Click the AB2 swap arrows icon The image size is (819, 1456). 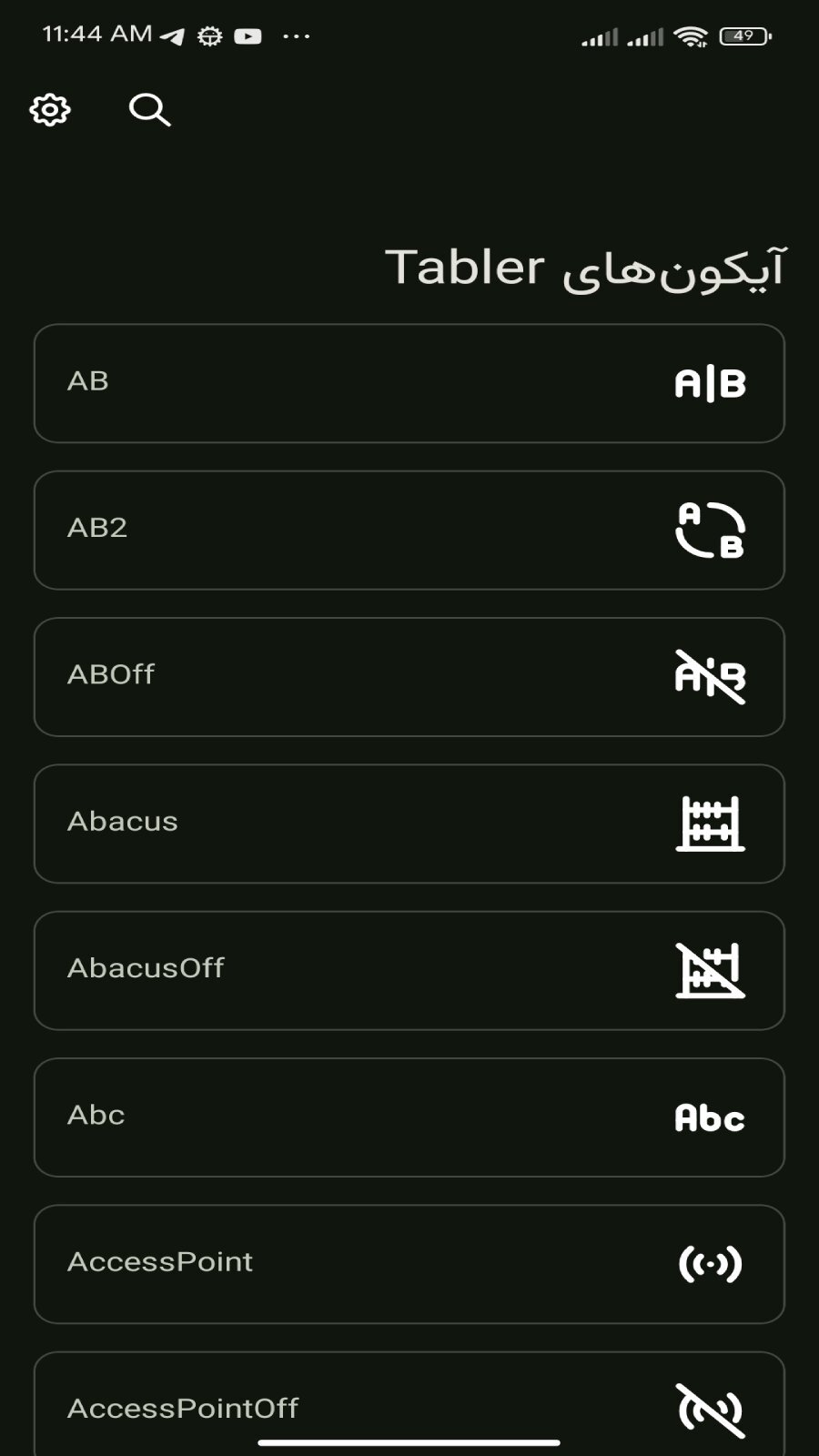coord(711,530)
